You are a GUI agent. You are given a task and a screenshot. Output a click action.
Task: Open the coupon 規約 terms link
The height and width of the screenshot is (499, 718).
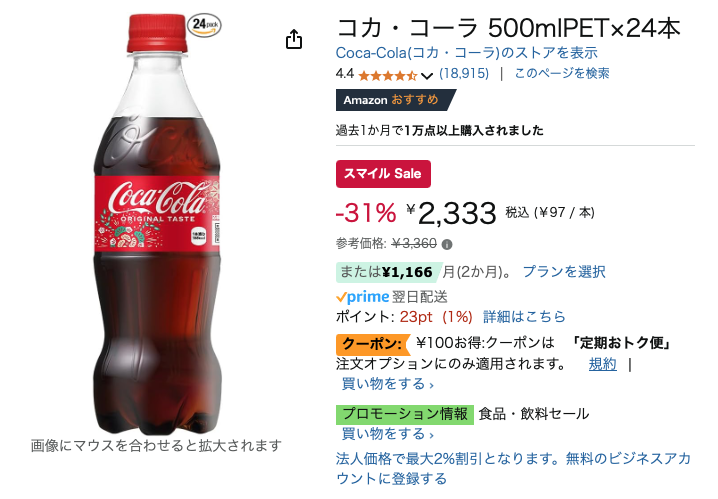[x=603, y=364]
